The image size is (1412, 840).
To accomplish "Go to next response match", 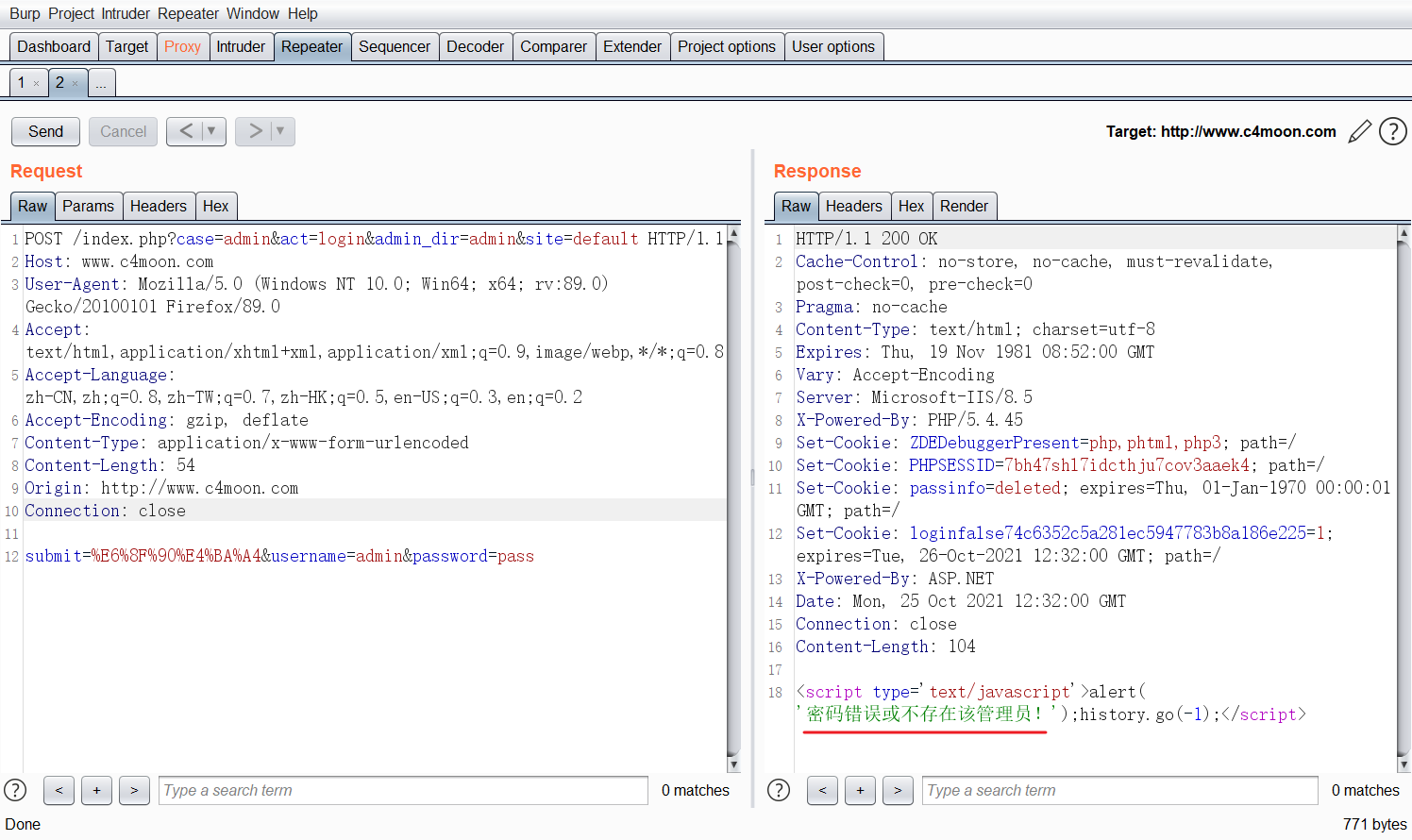I will coord(898,790).
